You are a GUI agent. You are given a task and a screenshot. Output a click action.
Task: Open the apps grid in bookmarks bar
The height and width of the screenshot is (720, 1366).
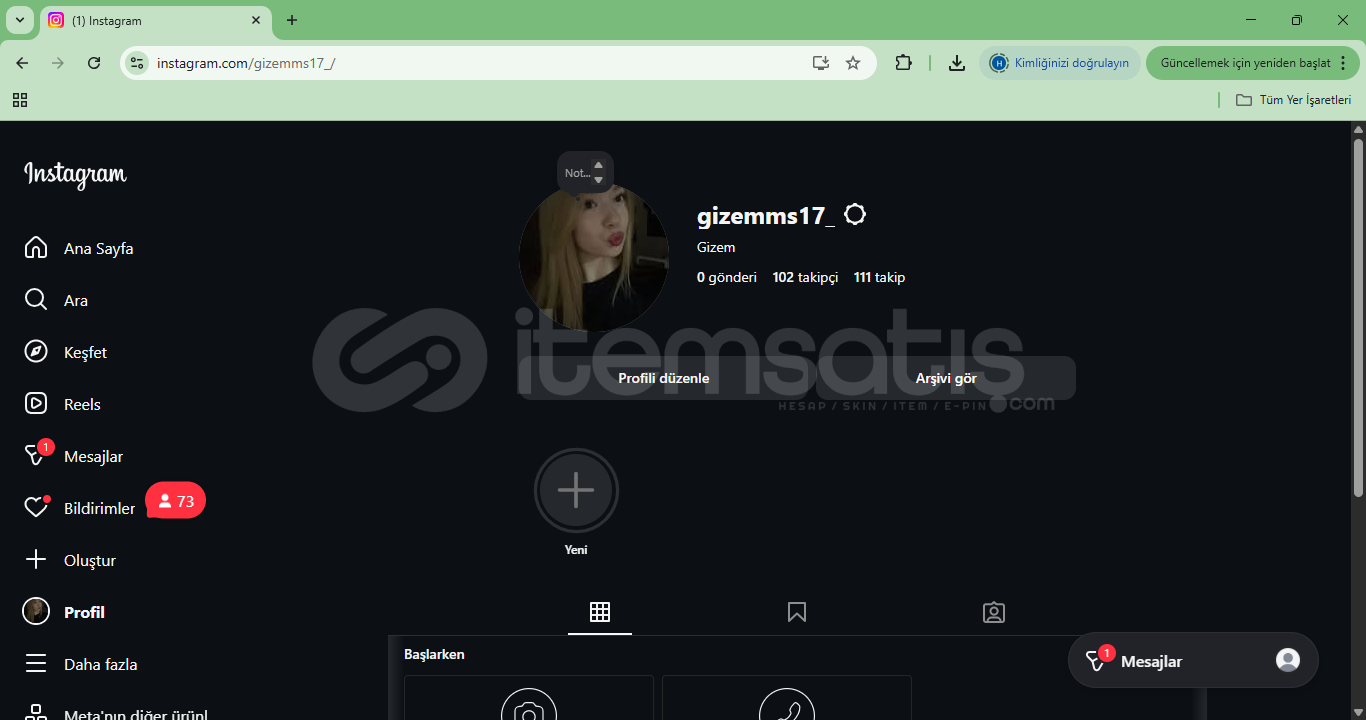point(20,100)
